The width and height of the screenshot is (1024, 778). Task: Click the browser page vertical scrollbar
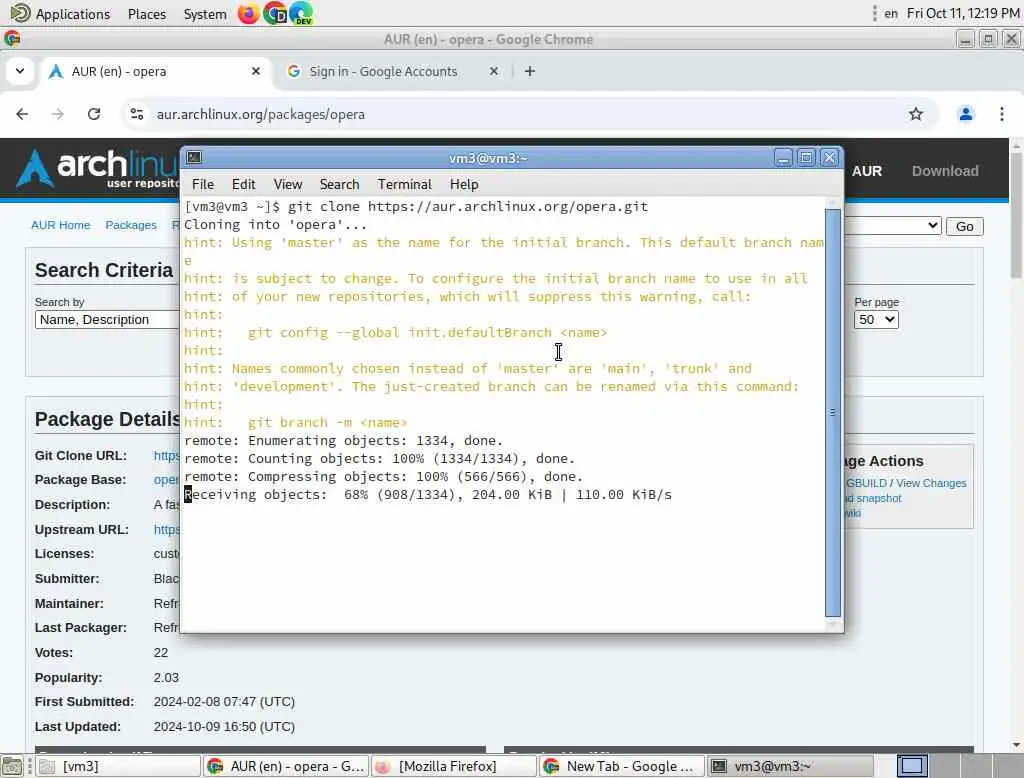(x=1016, y=216)
